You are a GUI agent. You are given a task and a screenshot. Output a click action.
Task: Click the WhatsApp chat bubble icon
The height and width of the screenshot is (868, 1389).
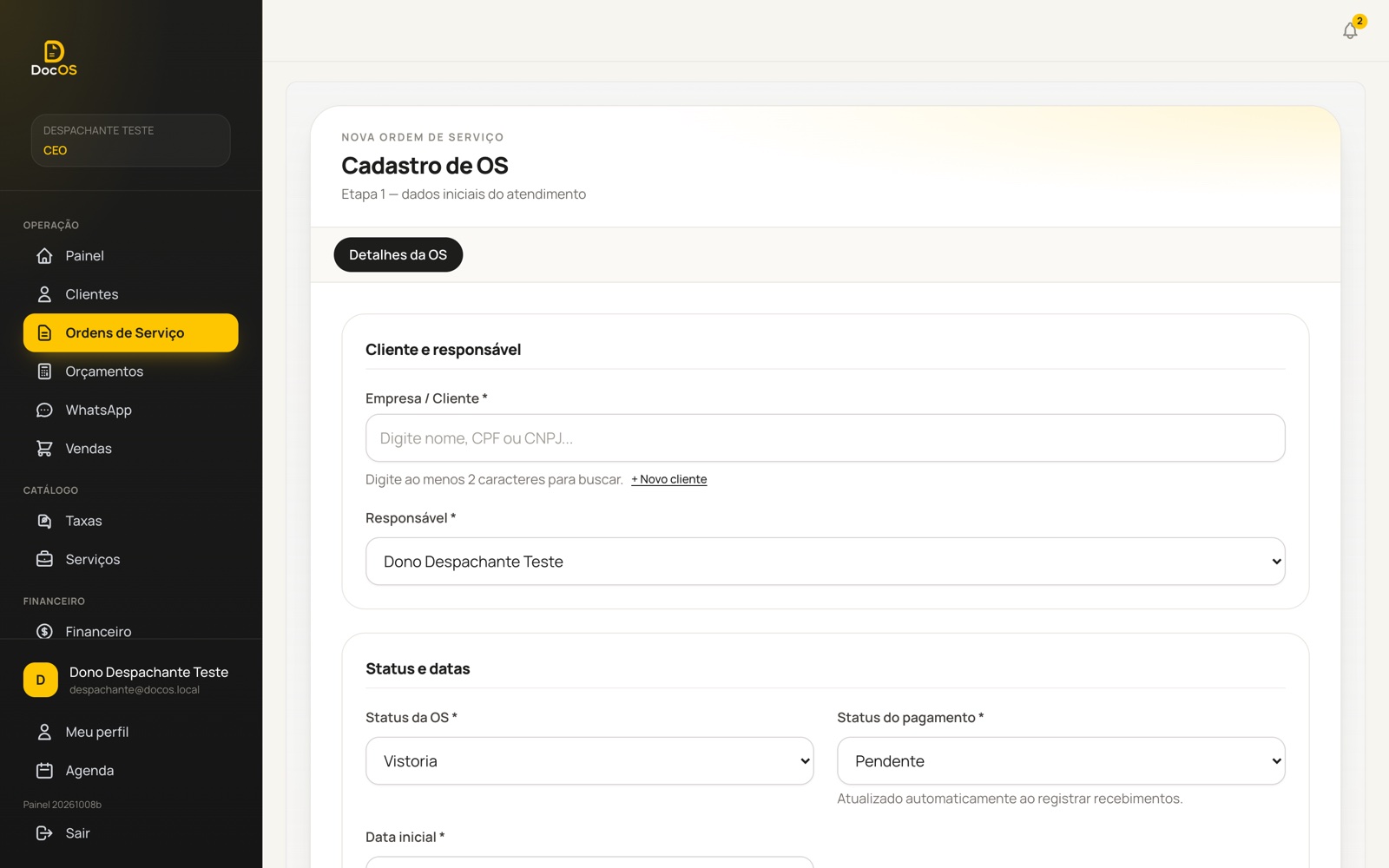(x=44, y=410)
